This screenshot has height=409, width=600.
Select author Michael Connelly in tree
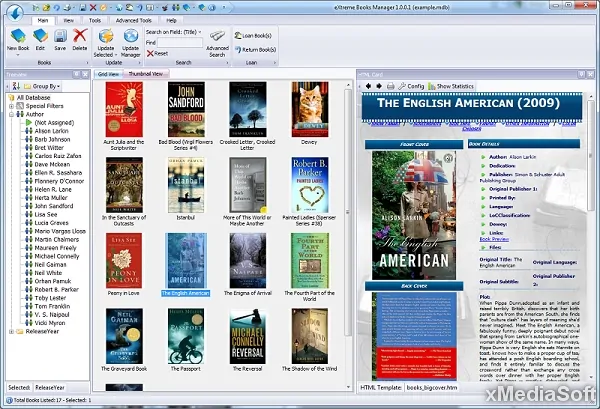[57, 256]
